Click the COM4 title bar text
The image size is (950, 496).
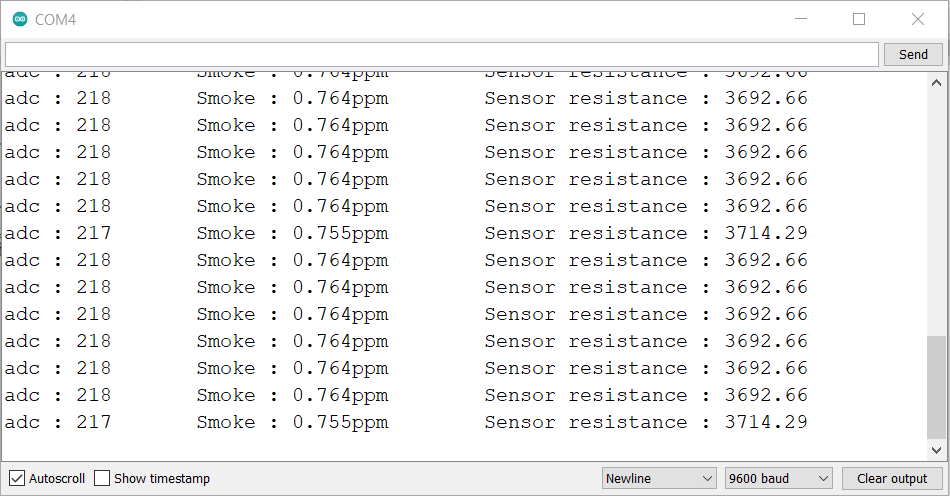55,20
